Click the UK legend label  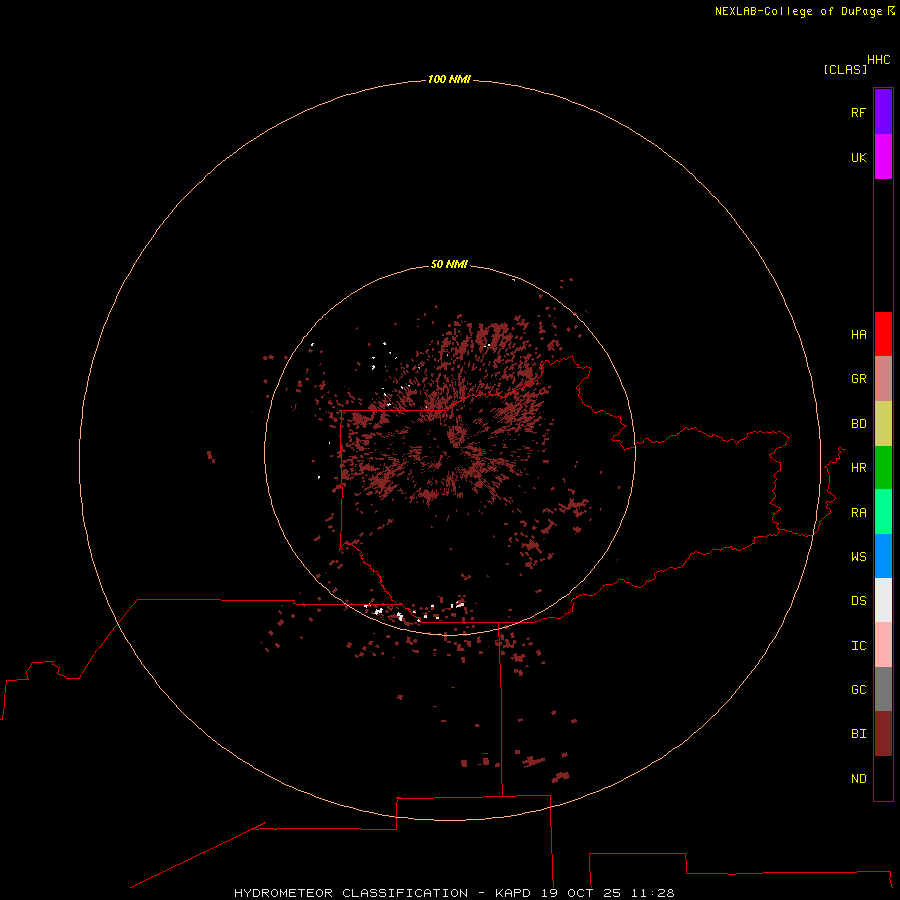coord(858,157)
